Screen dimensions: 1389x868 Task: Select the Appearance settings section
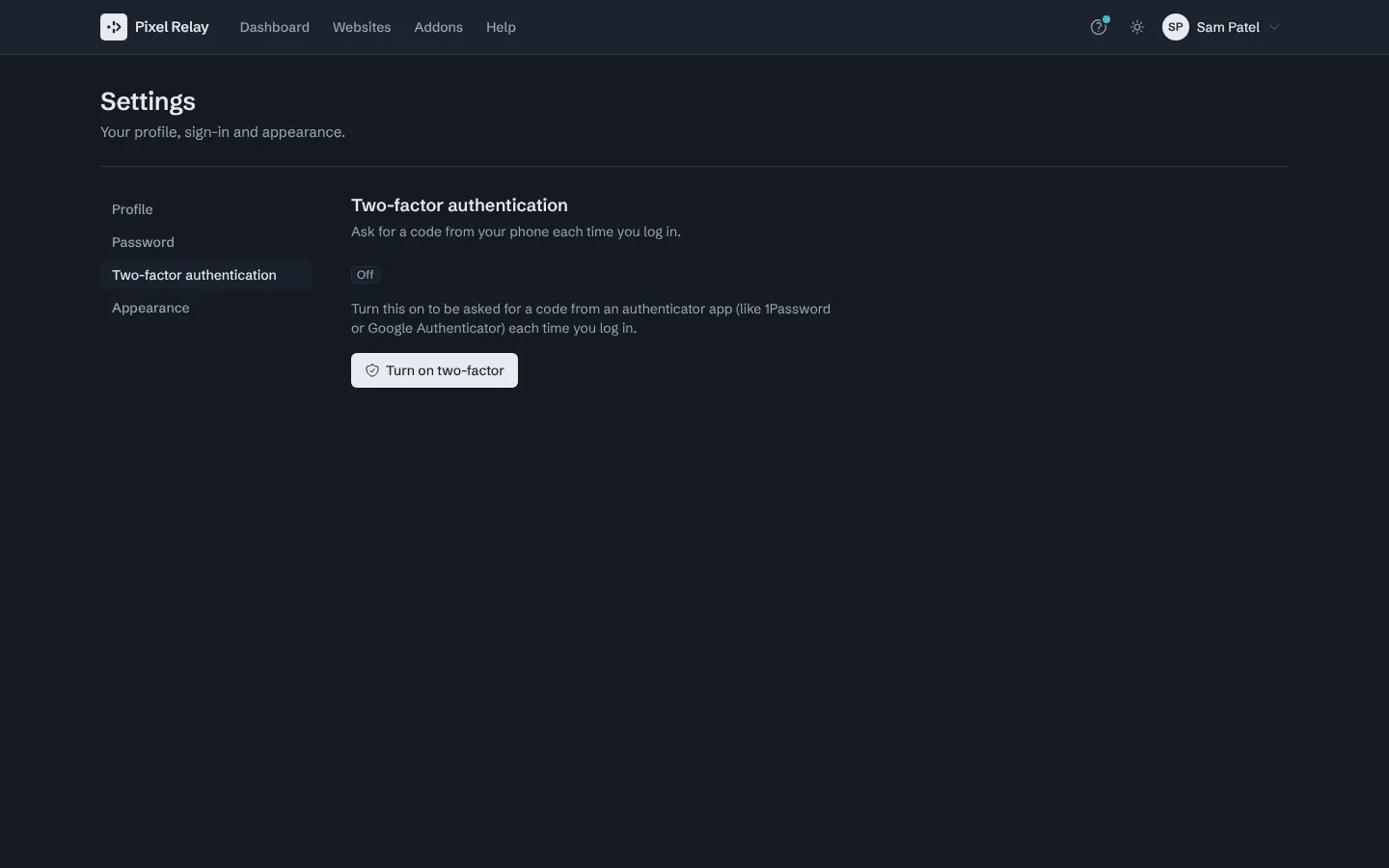[x=206, y=308]
